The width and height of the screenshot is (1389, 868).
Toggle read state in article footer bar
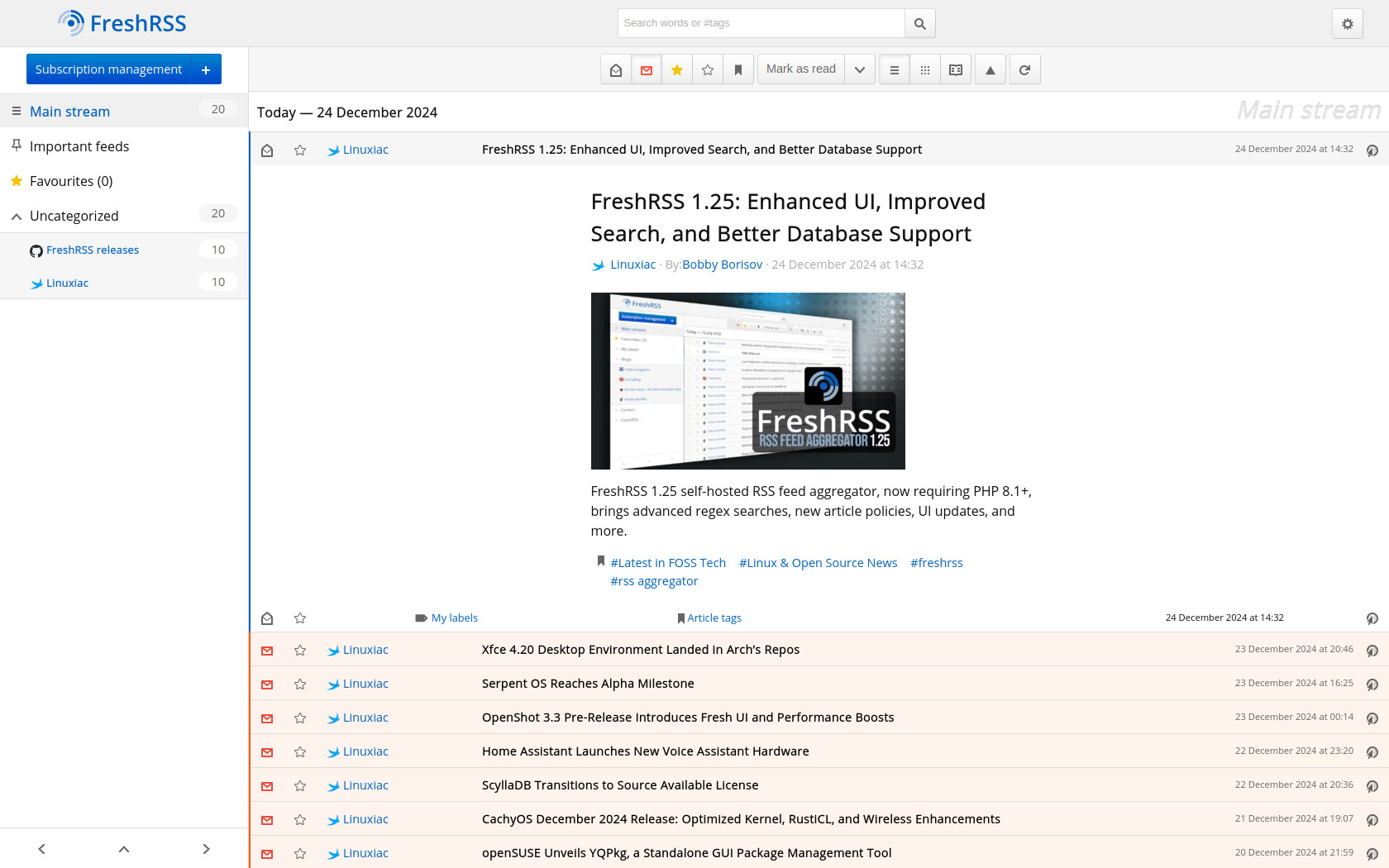267,618
